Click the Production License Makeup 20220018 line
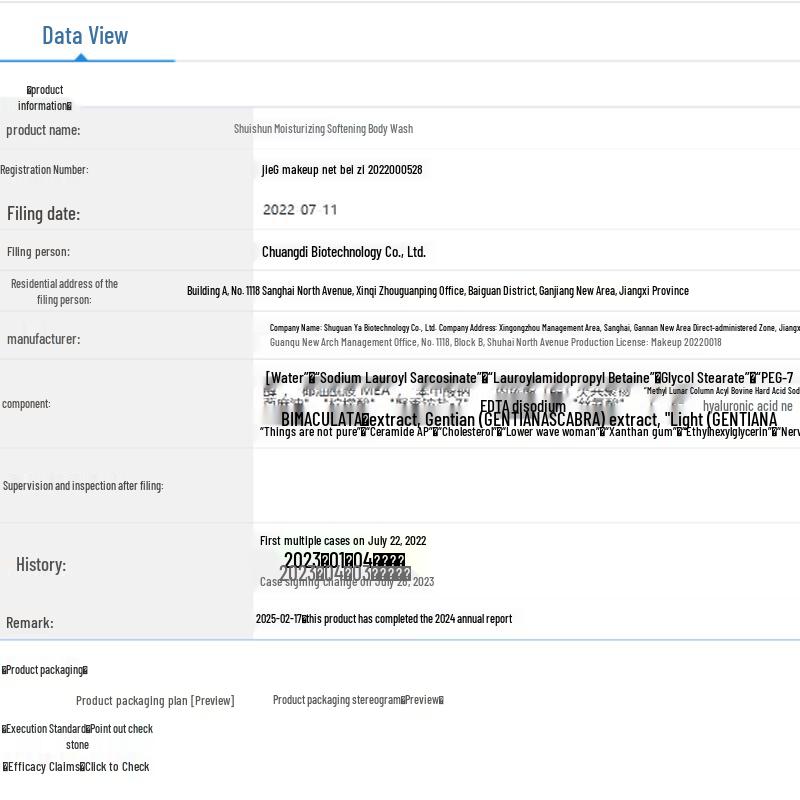 (x=495, y=343)
